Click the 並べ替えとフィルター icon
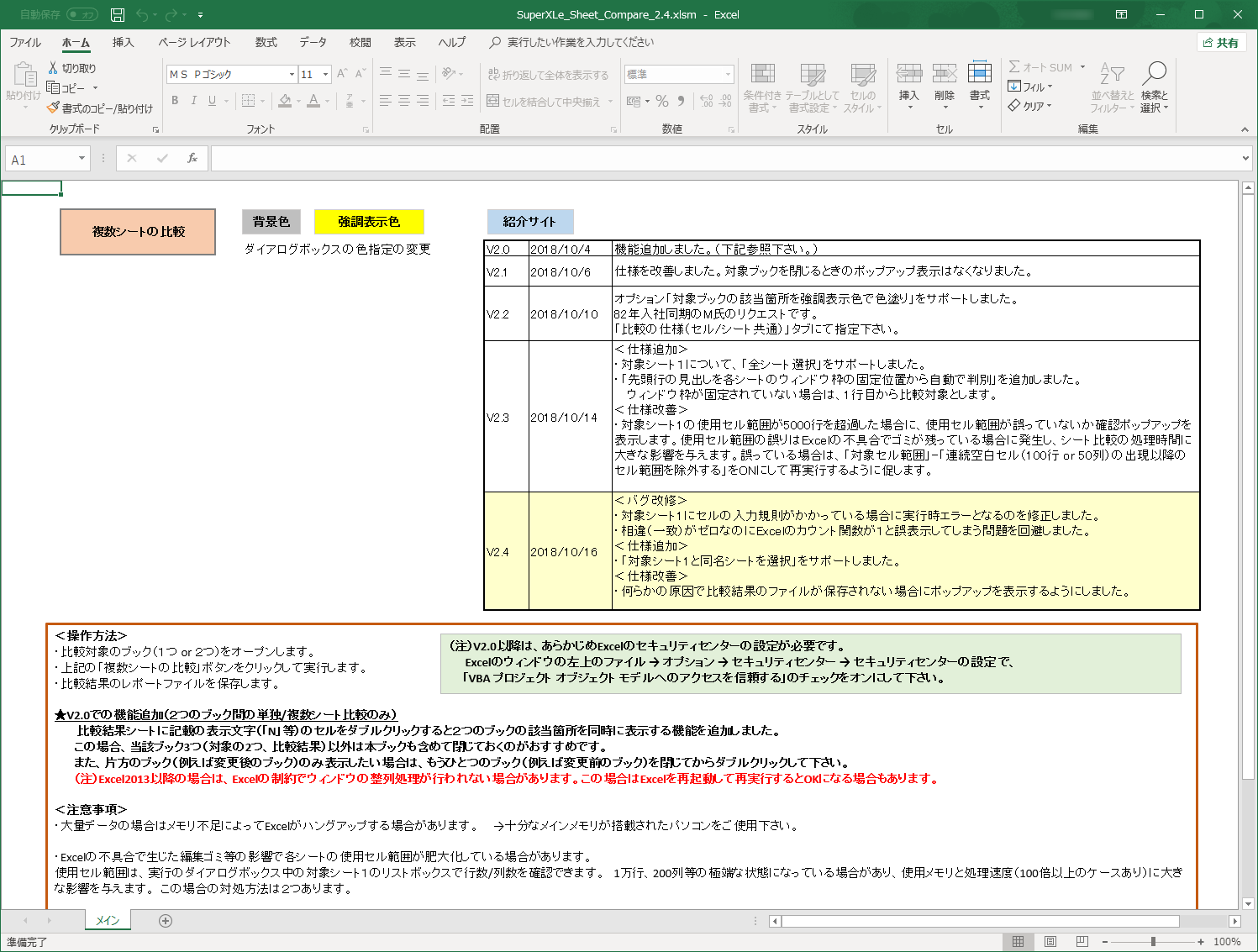The width and height of the screenshot is (1258, 952). pos(1112,74)
